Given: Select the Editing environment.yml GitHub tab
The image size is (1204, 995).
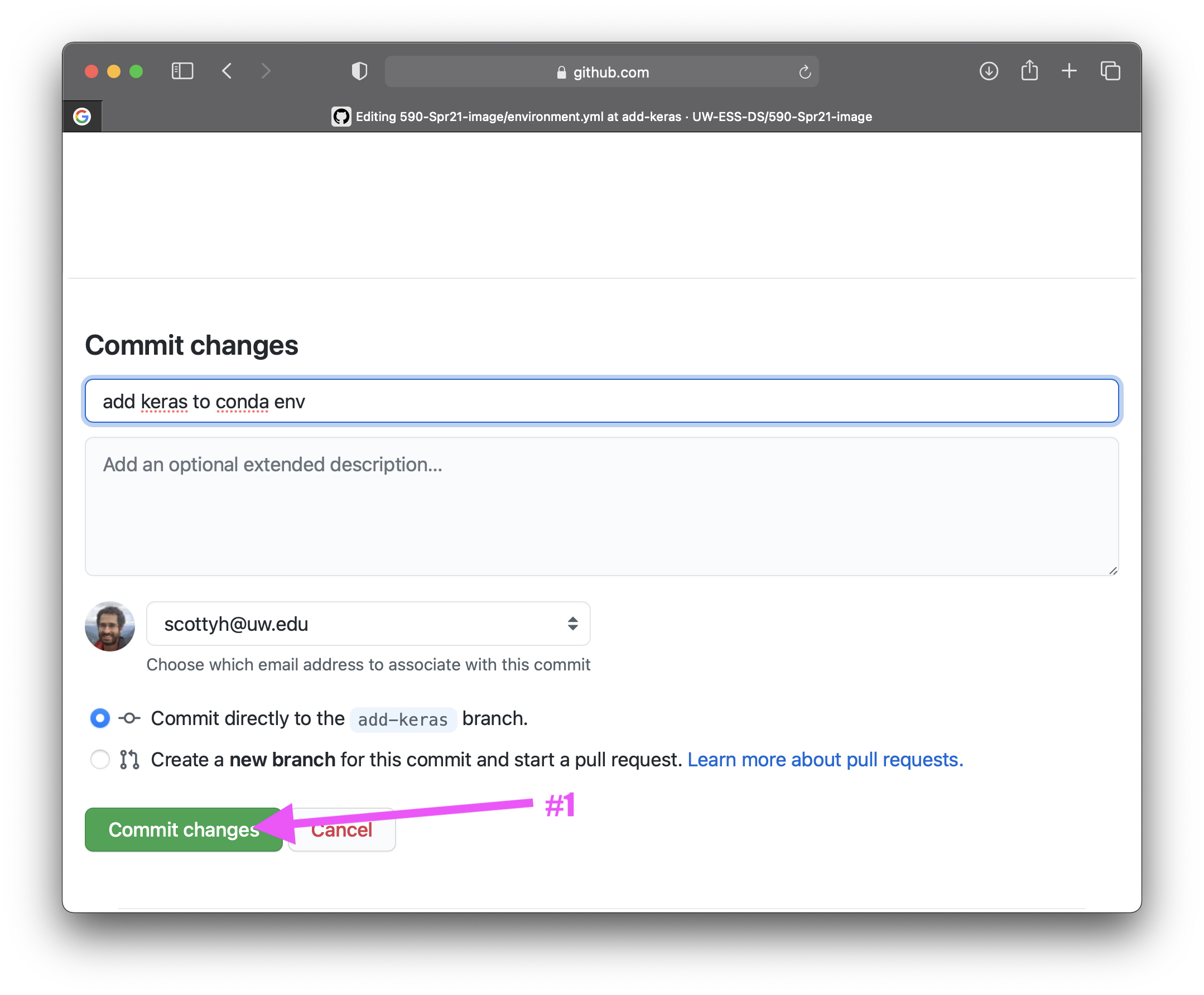Looking at the screenshot, I should click(602, 117).
